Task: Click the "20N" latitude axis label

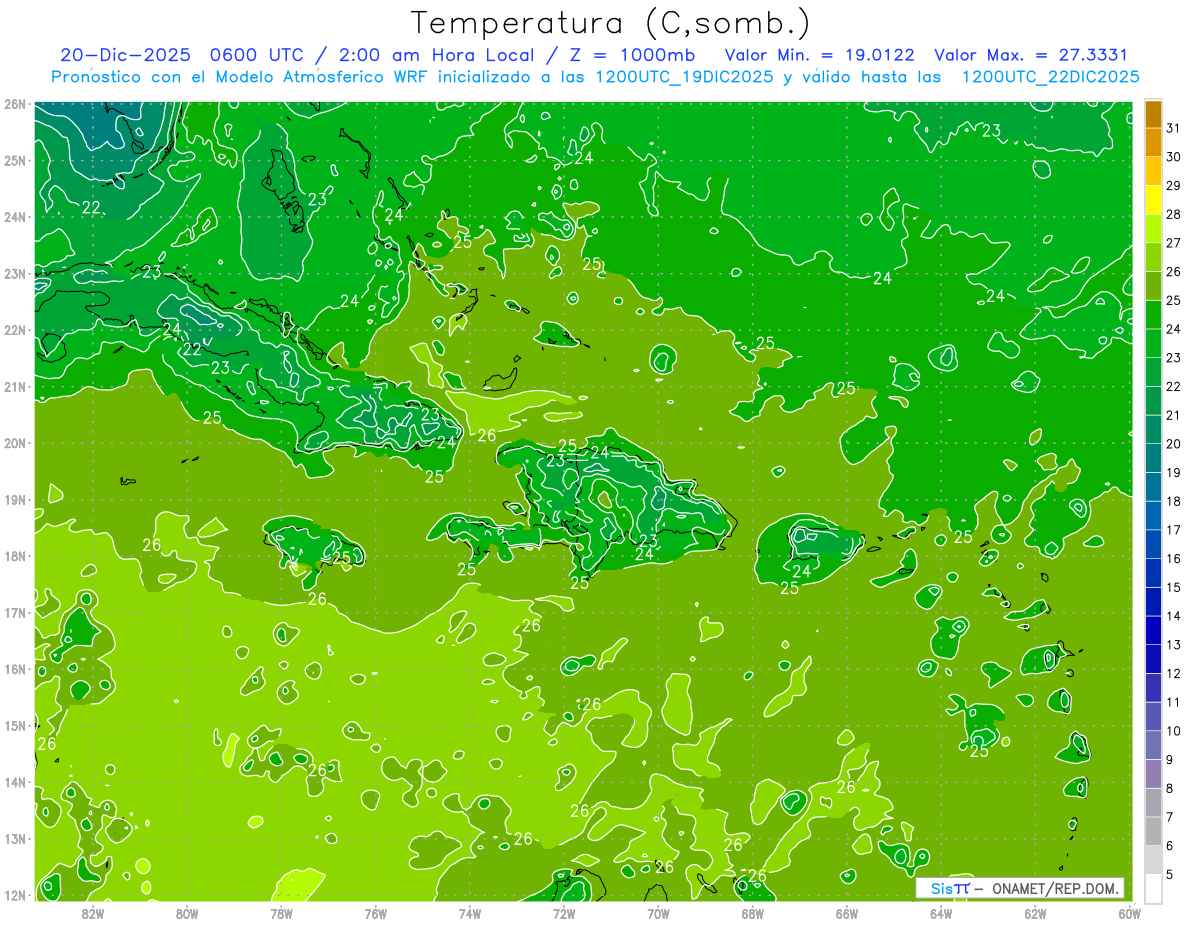Action: tap(14, 443)
